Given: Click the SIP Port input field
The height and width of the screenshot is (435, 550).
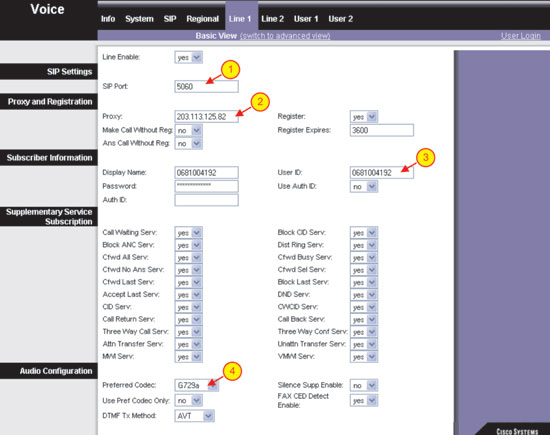Looking at the screenshot, I should (207, 87).
